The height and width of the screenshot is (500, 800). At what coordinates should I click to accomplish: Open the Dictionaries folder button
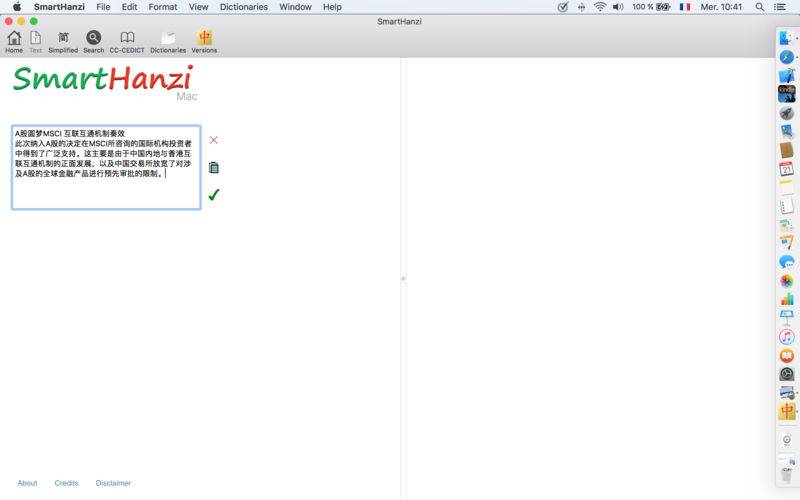click(168, 42)
